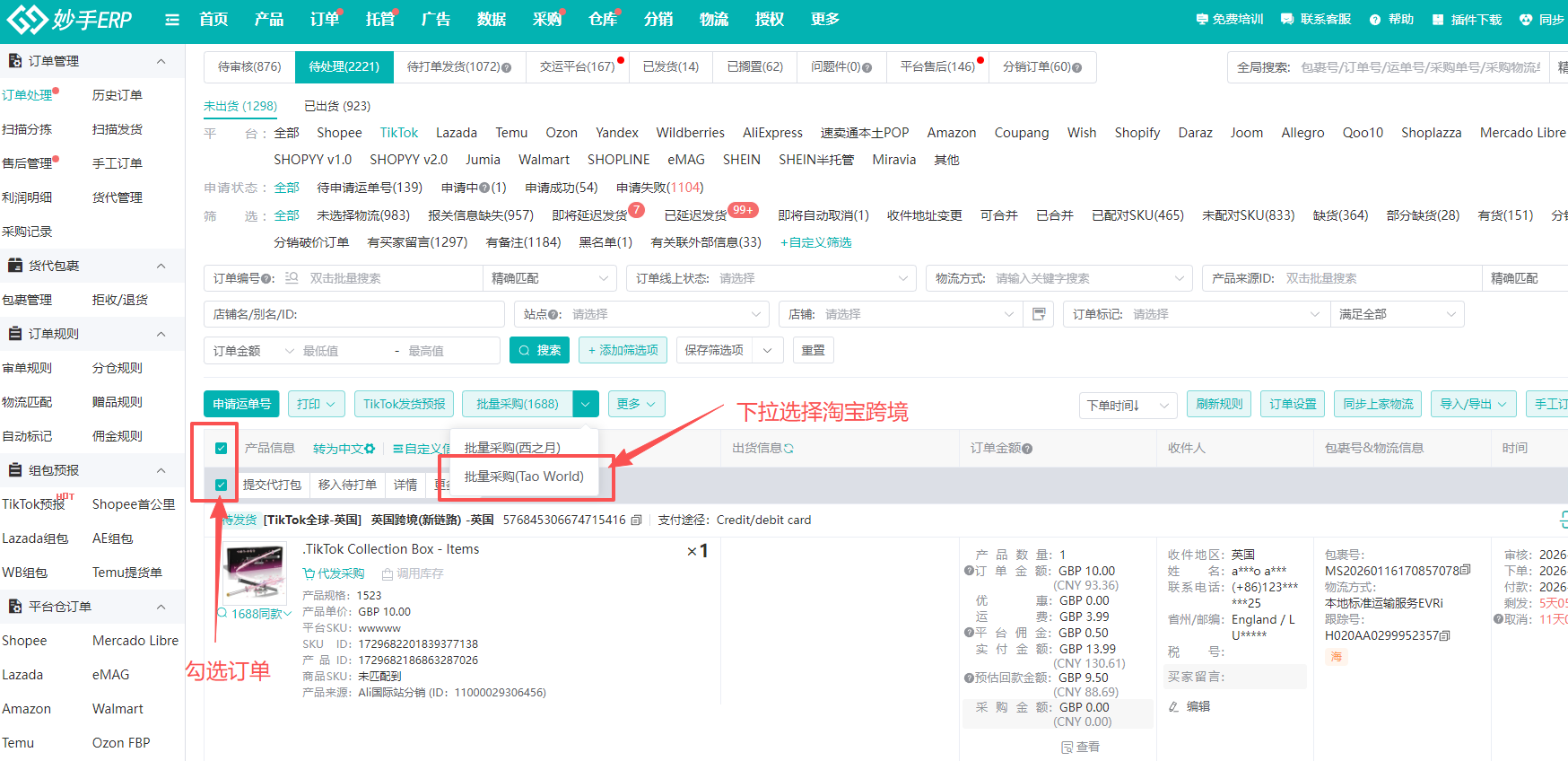Toggle the checkbox beside 提交代打包 order row
Image resolution: width=1568 pixels, height=761 pixels.
coord(221,485)
